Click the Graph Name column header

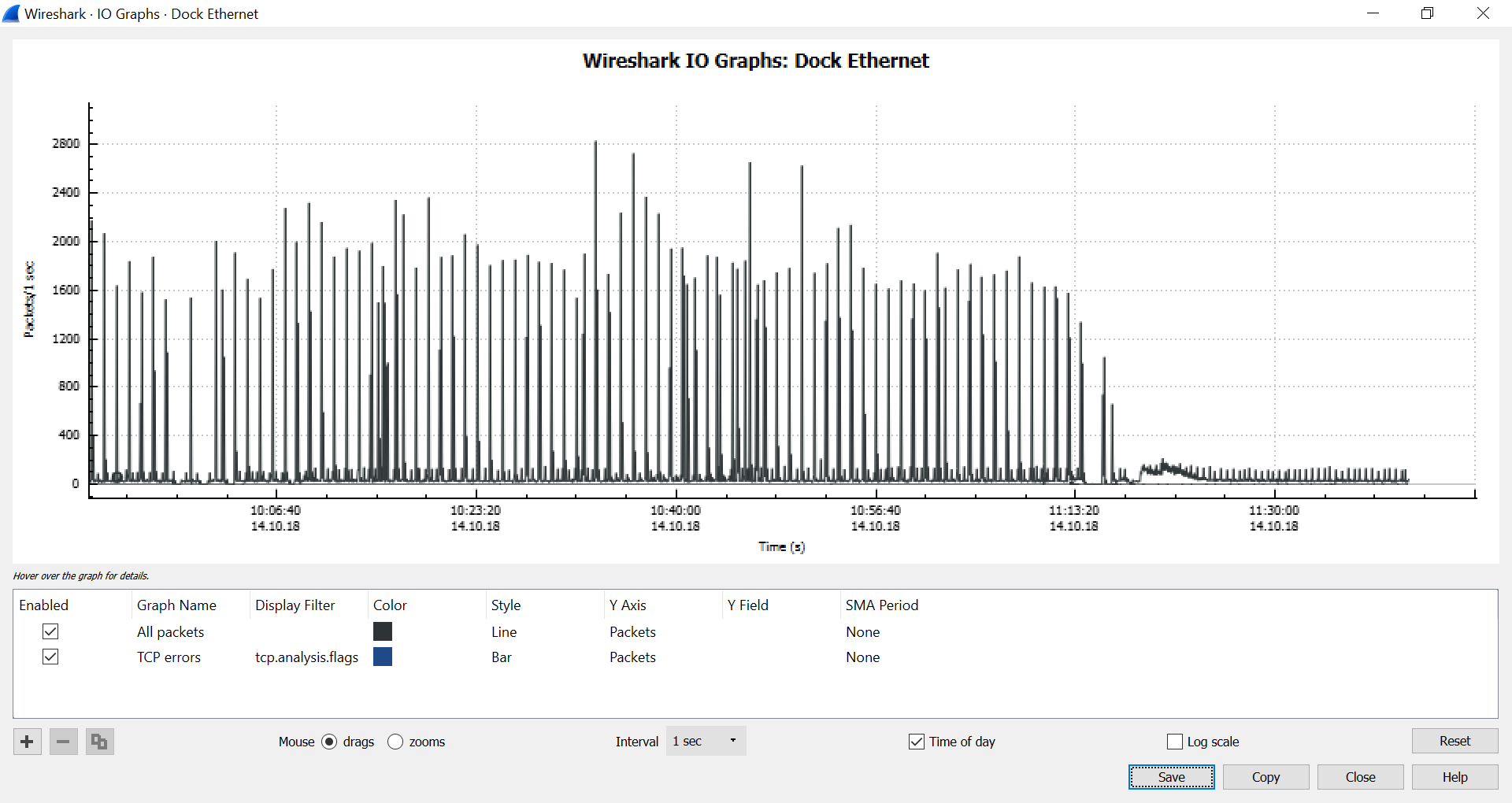(176, 605)
